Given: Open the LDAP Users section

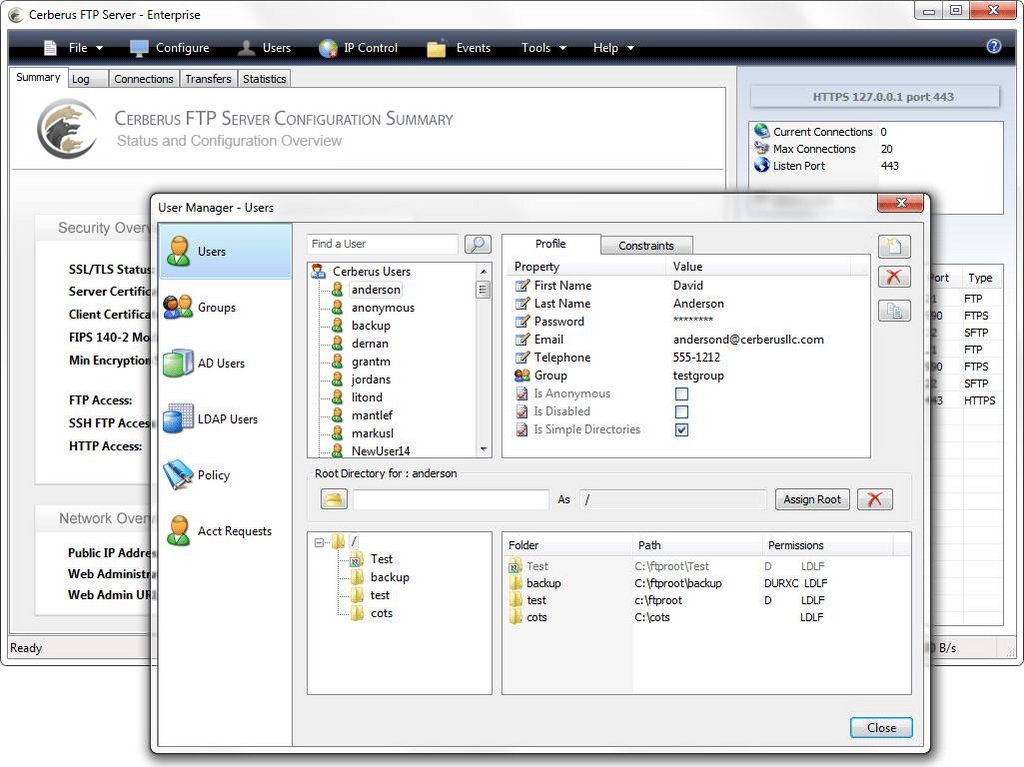Looking at the screenshot, I should 210,419.
